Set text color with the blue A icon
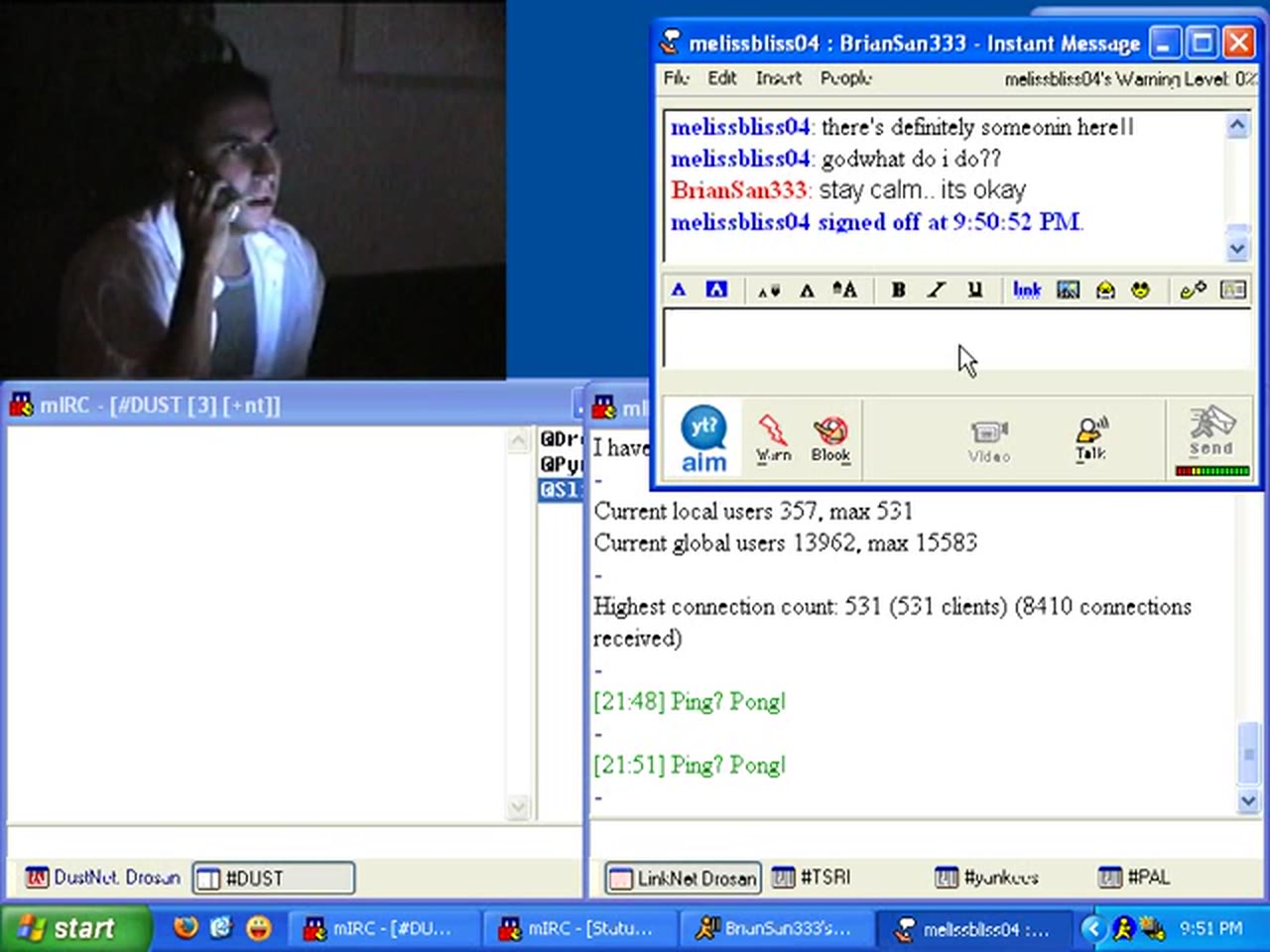The image size is (1270, 952). (x=679, y=290)
